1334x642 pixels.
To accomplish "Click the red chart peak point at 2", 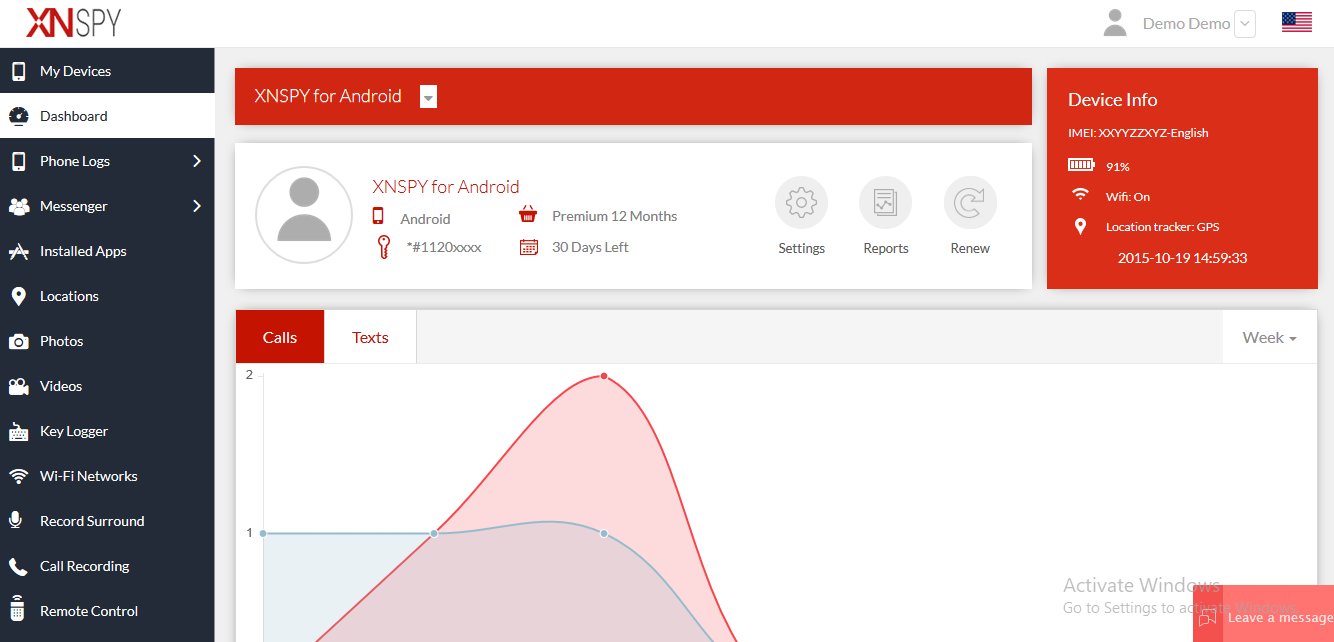I will click(604, 376).
